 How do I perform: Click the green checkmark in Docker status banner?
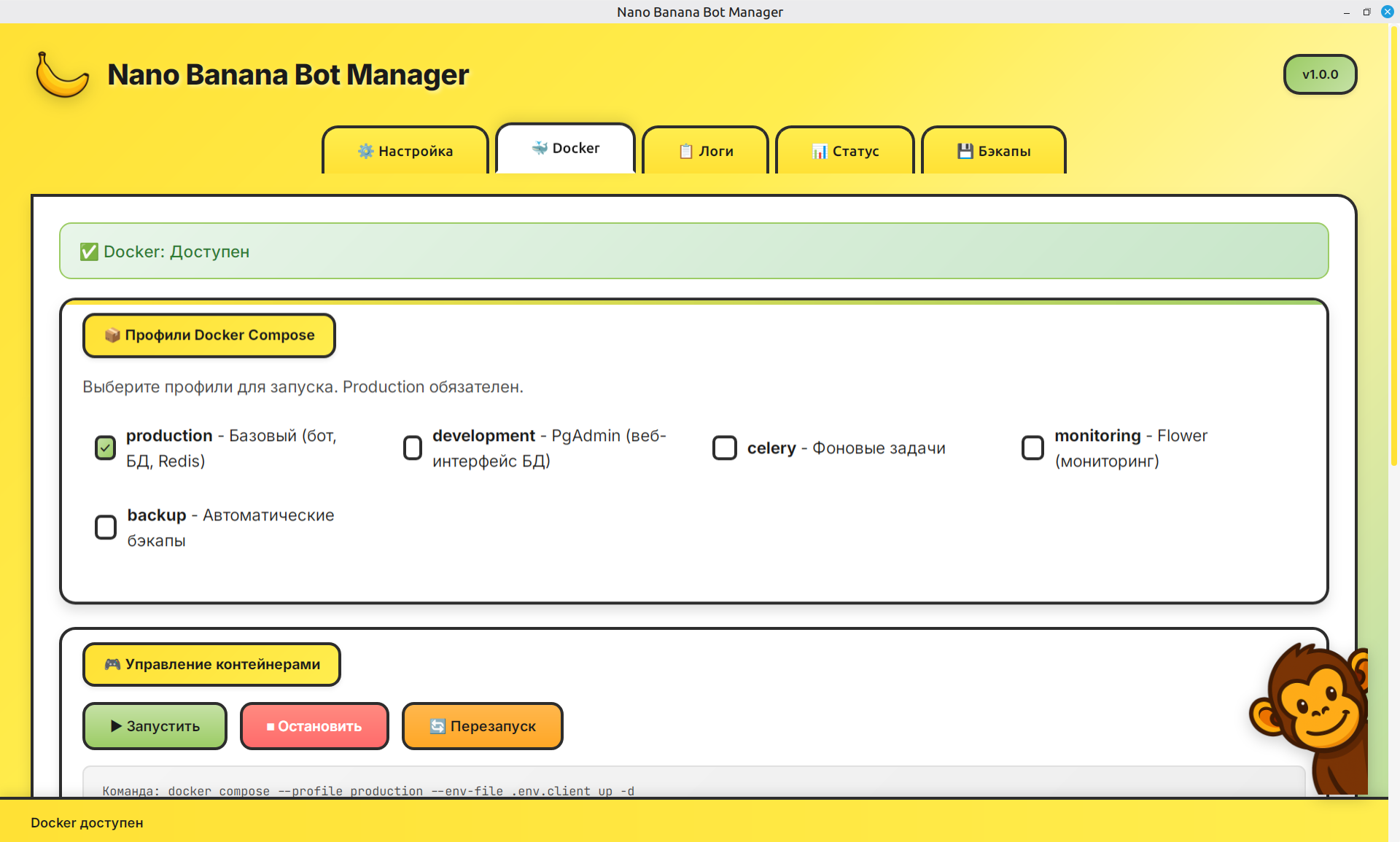coord(88,251)
